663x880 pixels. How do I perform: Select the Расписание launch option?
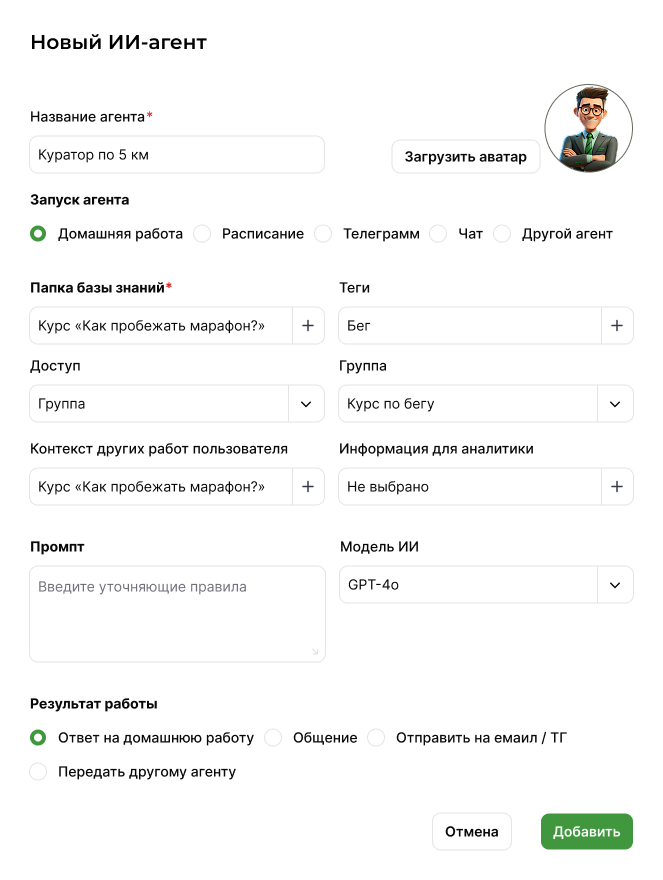[203, 234]
